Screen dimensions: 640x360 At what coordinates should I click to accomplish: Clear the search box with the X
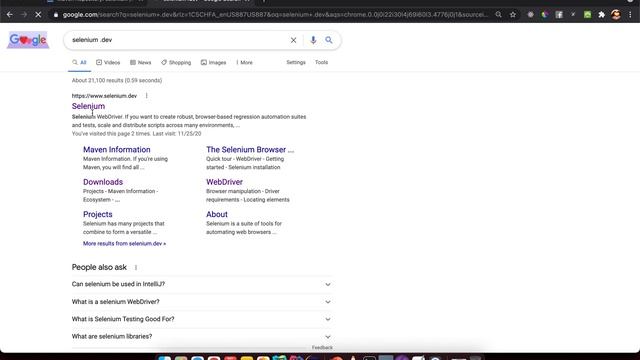(293, 40)
